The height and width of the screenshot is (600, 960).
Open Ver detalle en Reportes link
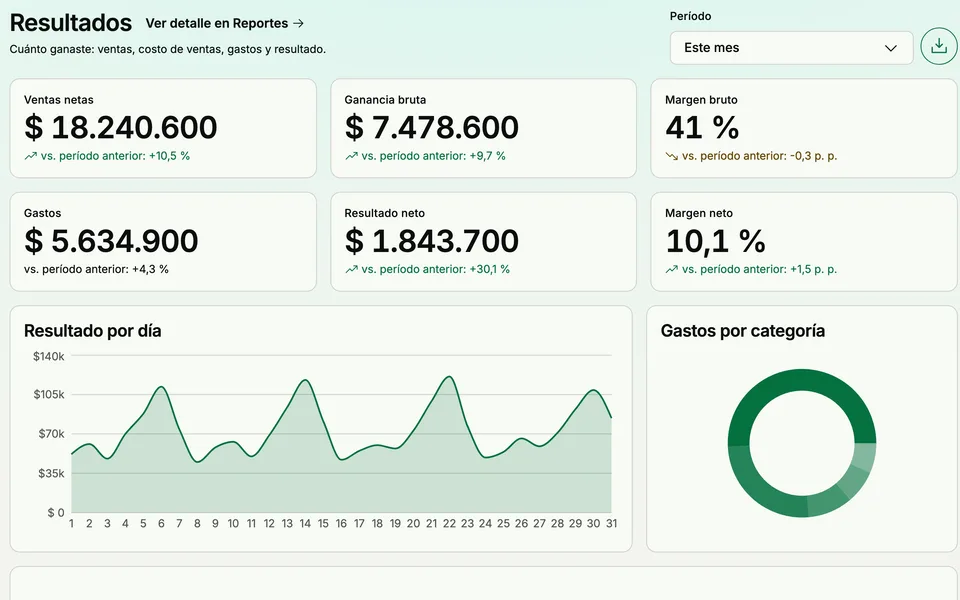(225, 23)
